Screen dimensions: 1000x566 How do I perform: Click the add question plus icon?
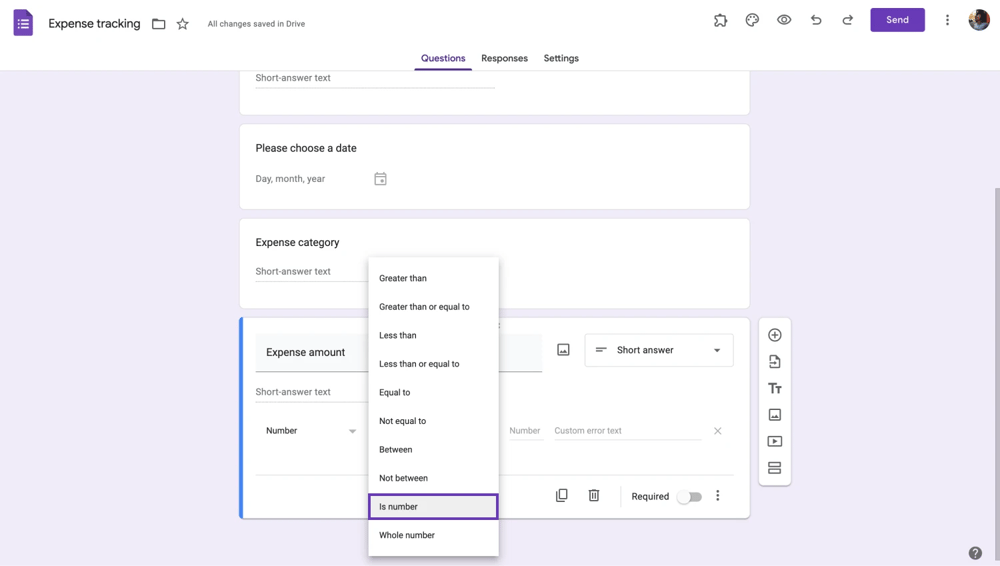[x=774, y=335]
